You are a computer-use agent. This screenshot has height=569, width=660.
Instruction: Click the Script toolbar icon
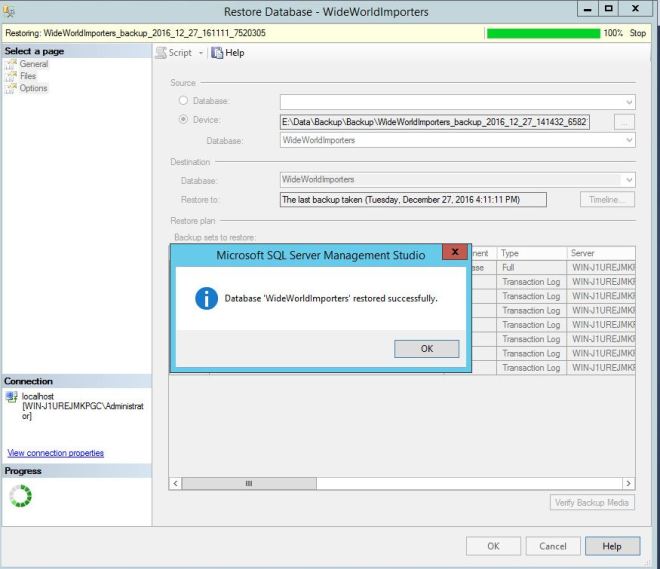click(x=161, y=53)
